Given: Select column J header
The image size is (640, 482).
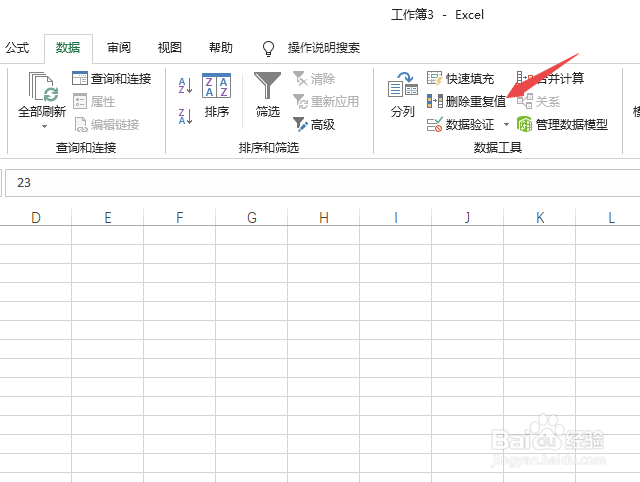Looking at the screenshot, I should [x=468, y=217].
